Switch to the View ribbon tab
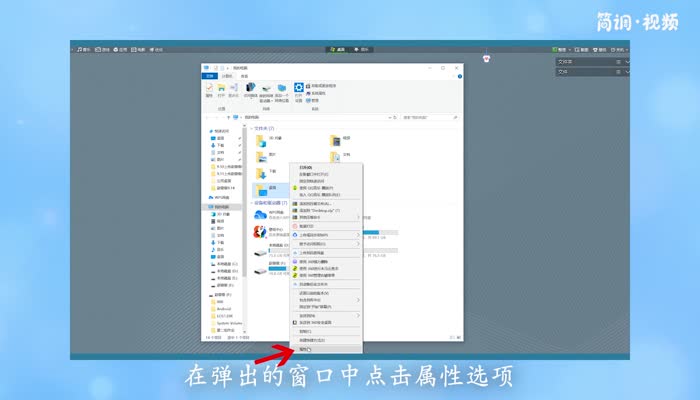Viewport: 700px width, 400px height. point(243,75)
